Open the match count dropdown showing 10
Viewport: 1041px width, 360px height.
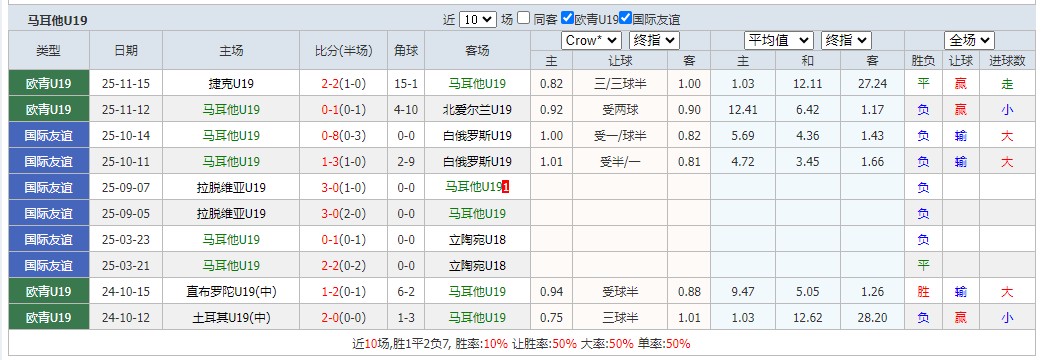coord(477,19)
